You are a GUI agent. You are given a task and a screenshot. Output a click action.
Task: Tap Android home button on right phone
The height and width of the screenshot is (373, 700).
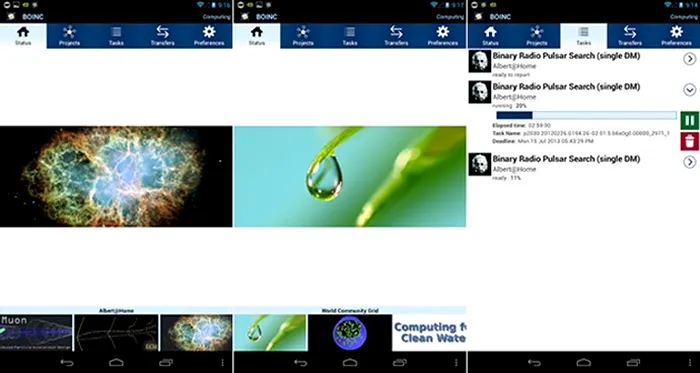(x=583, y=363)
